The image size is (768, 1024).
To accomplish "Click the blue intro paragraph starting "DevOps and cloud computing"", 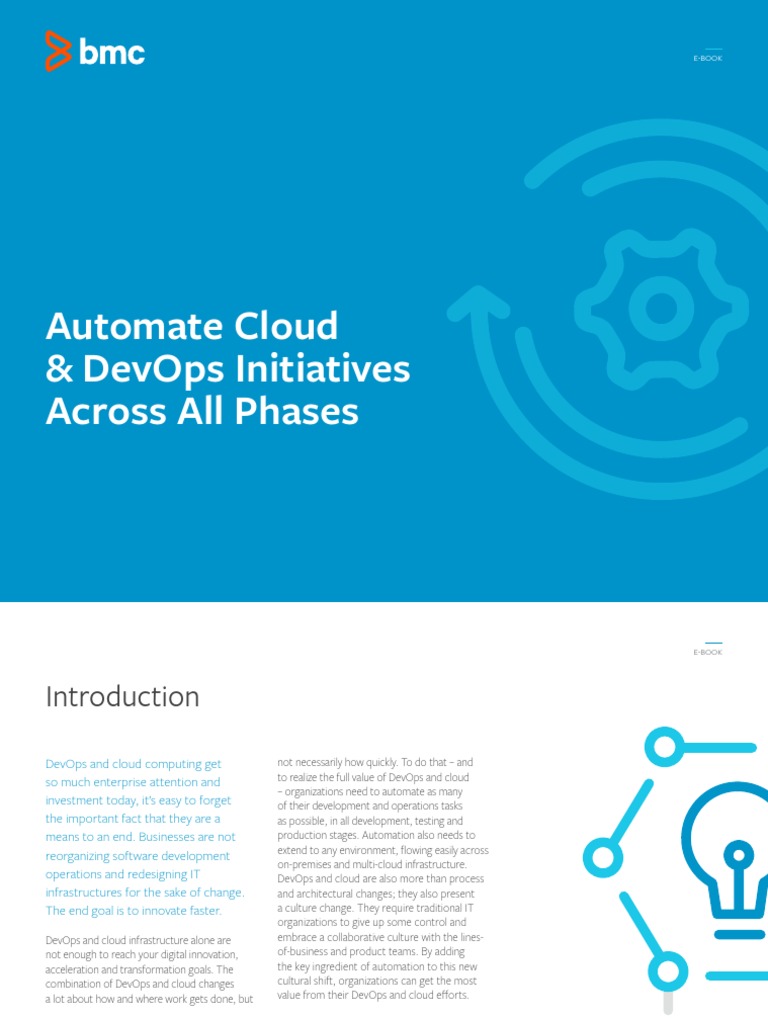I will click(x=144, y=837).
